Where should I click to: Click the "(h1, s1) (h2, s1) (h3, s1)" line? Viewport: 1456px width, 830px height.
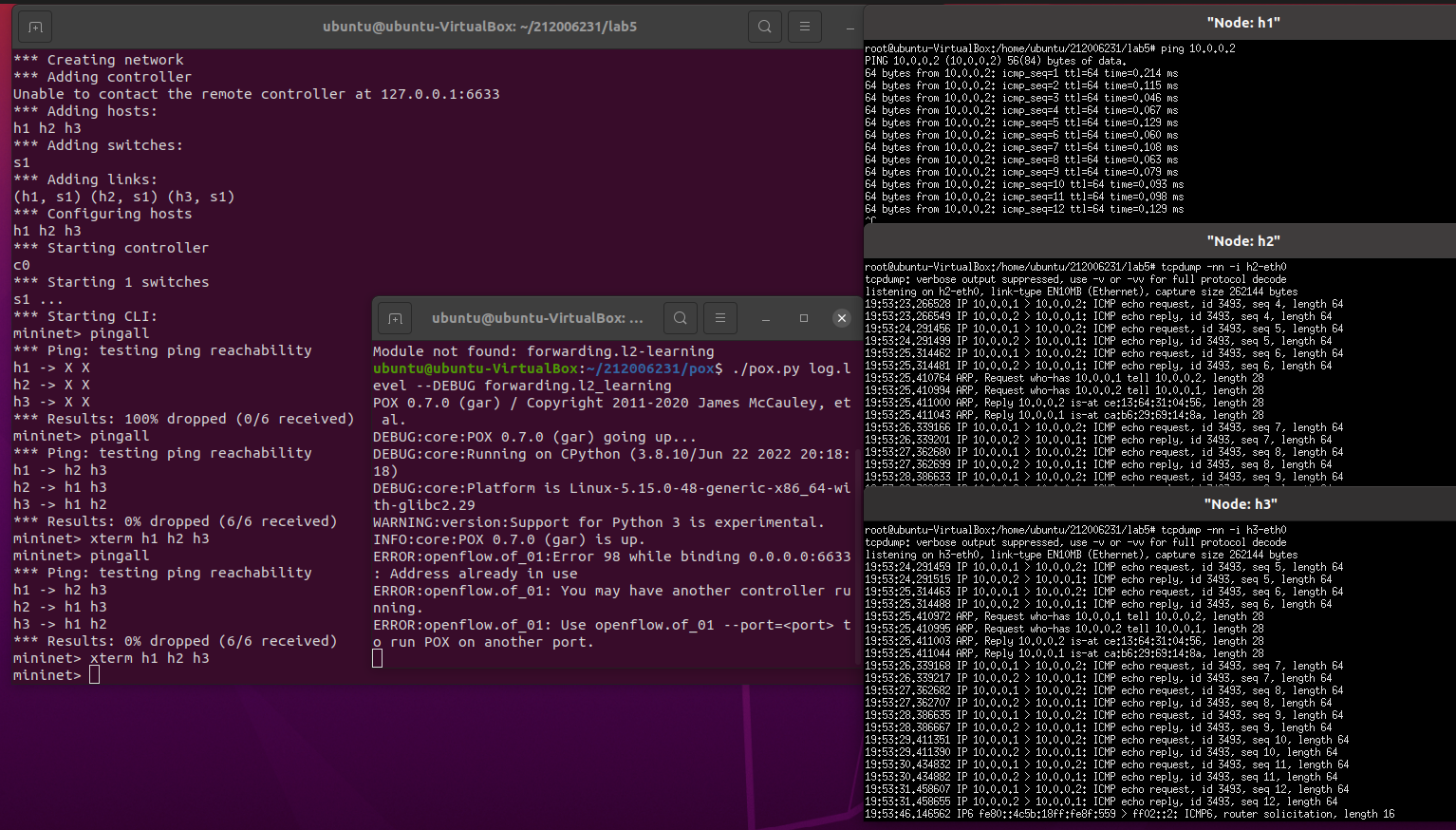(x=124, y=197)
